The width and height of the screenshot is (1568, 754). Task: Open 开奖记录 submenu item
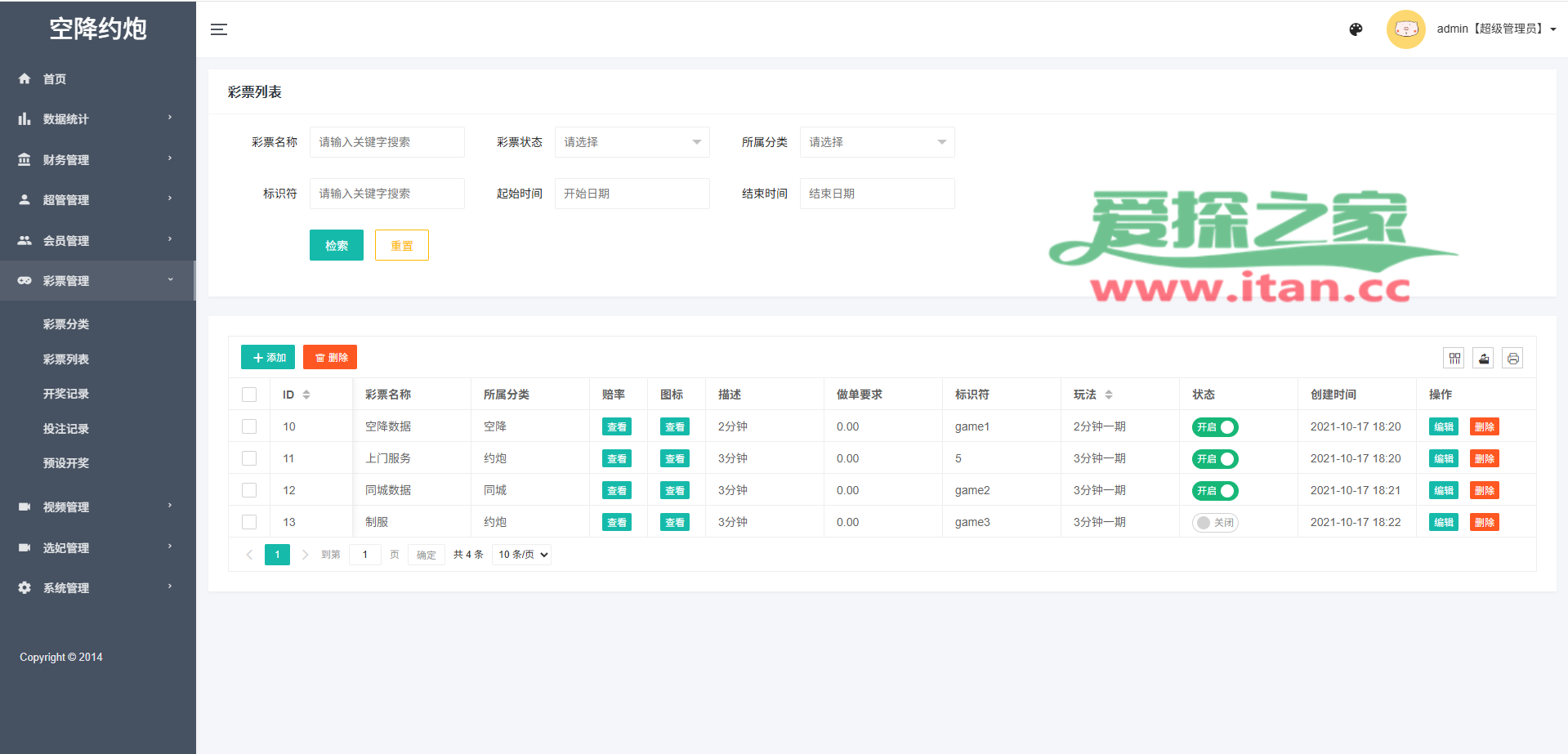tap(66, 394)
